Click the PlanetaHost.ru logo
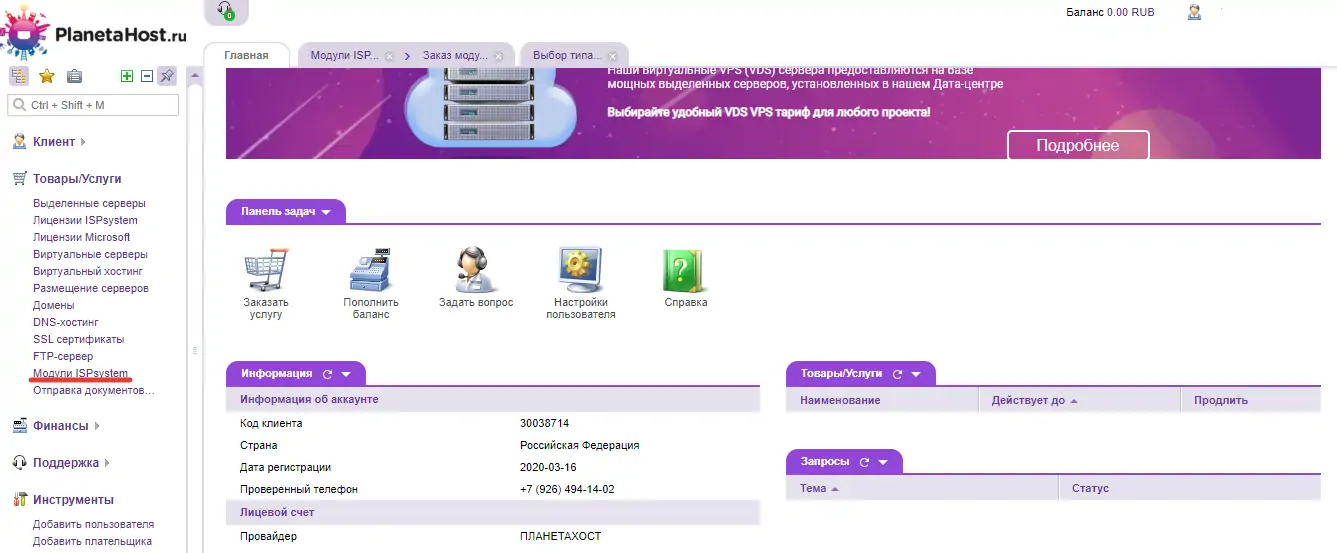The height and width of the screenshot is (553, 1337). click(95, 35)
